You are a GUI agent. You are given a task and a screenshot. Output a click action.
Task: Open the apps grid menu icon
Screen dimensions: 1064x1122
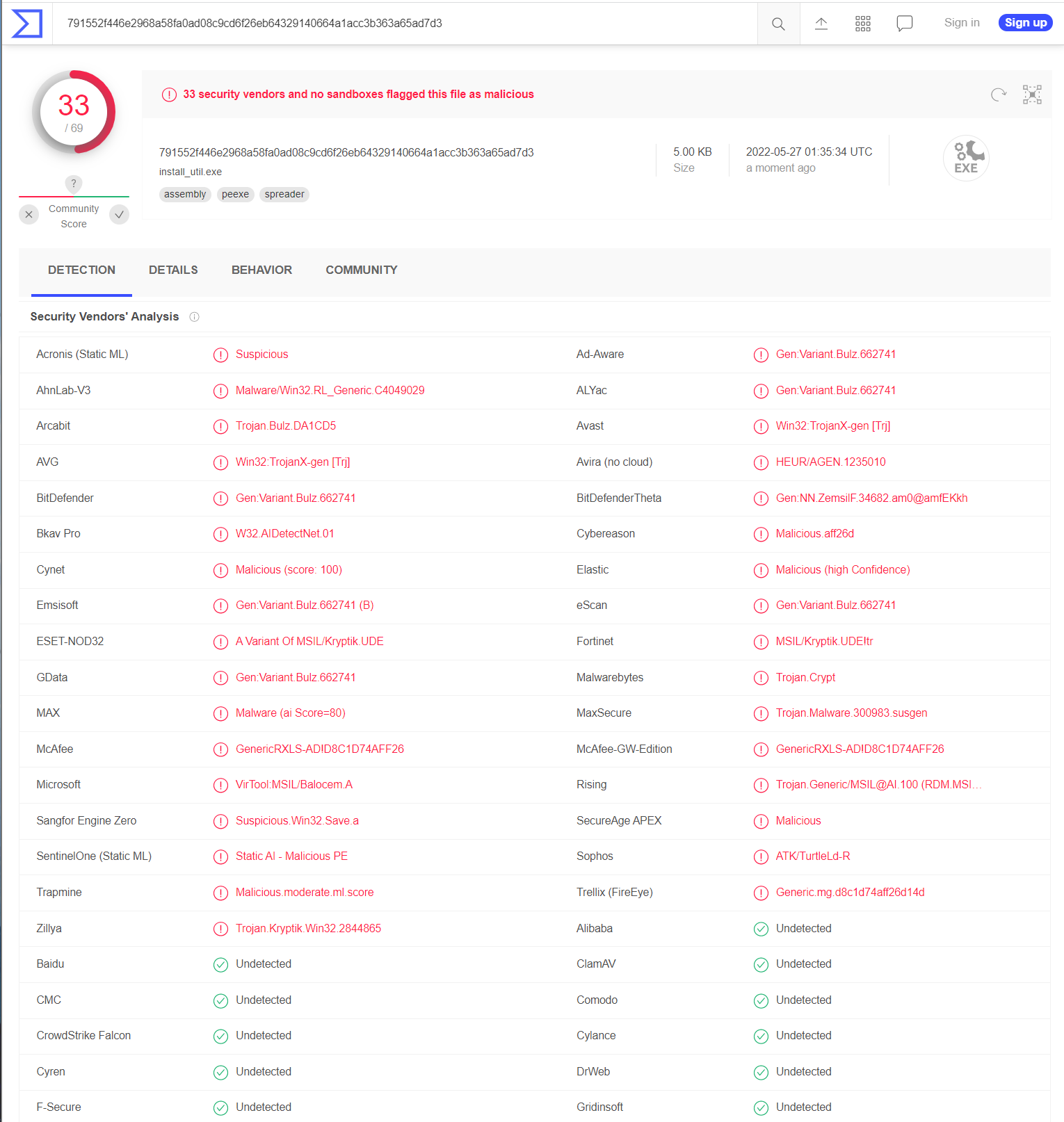point(862,24)
